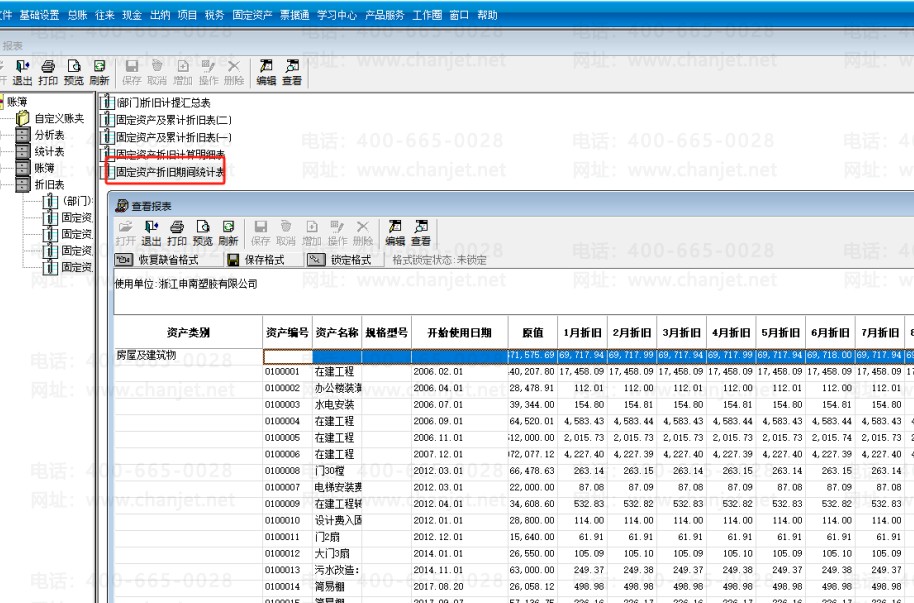
Task: Click Delete (删除) icon in main toolbar
Action: click(234, 72)
